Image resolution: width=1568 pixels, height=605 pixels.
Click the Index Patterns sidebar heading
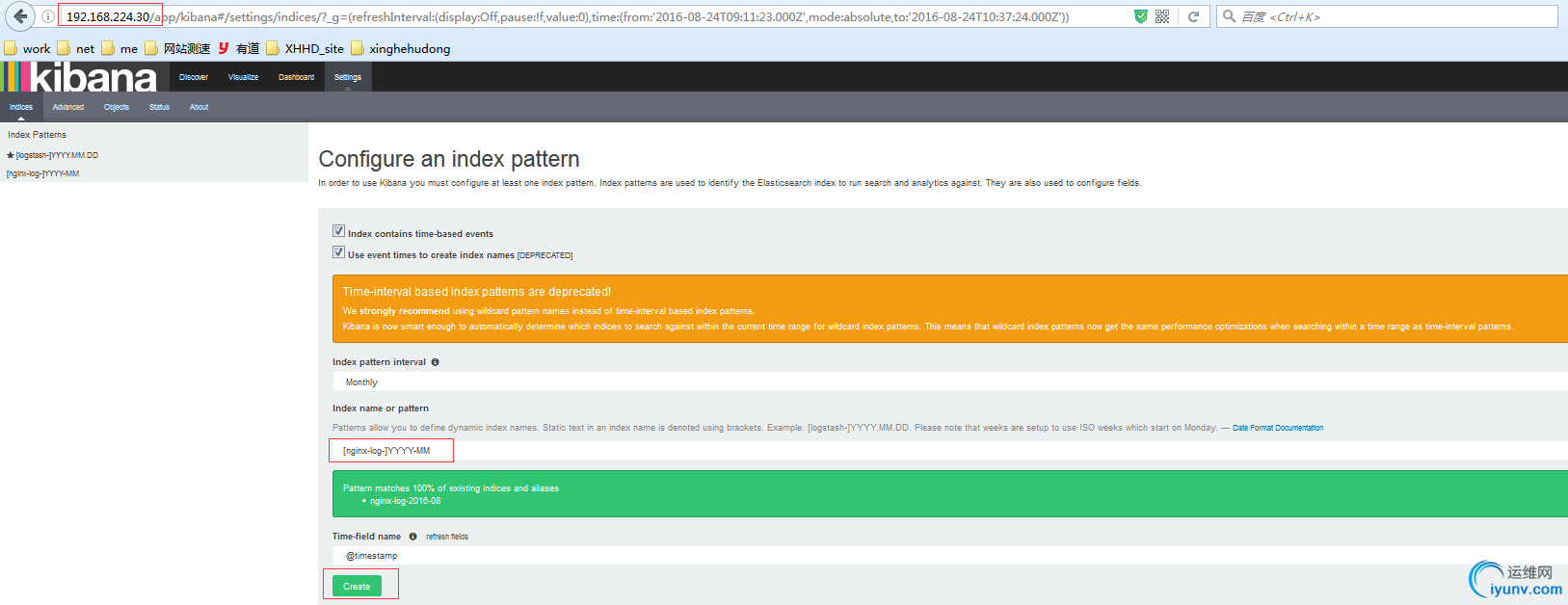[x=38, y=135]
